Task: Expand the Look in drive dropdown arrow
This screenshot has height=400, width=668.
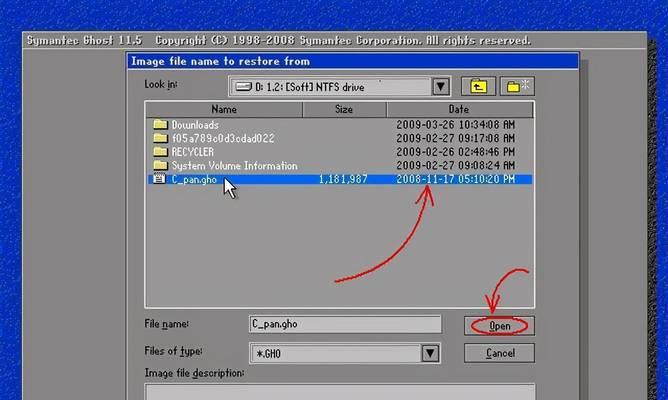Action: tap(441, 87)
